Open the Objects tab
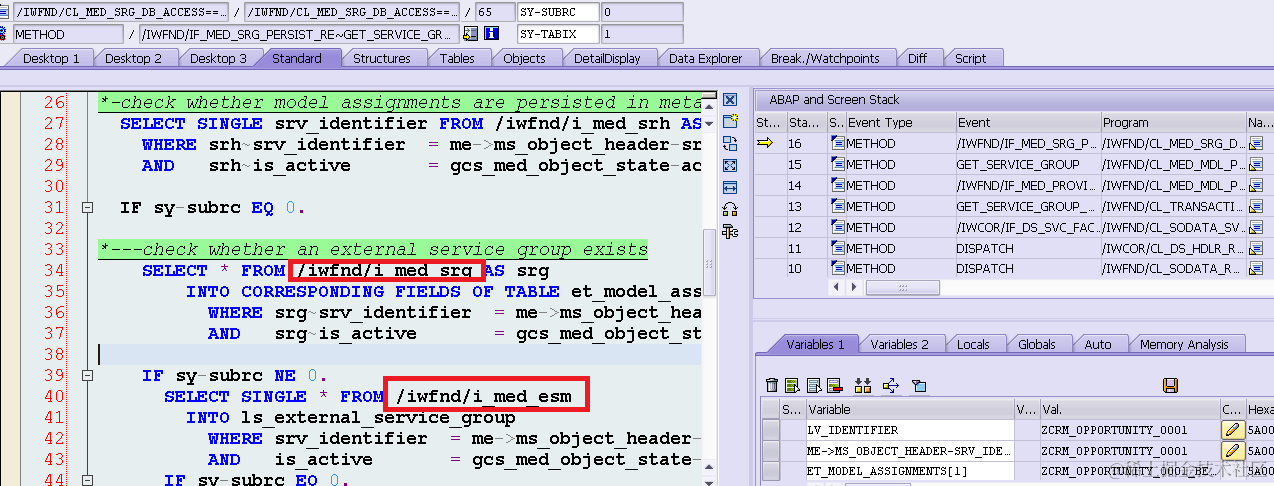 click(524, 58)
